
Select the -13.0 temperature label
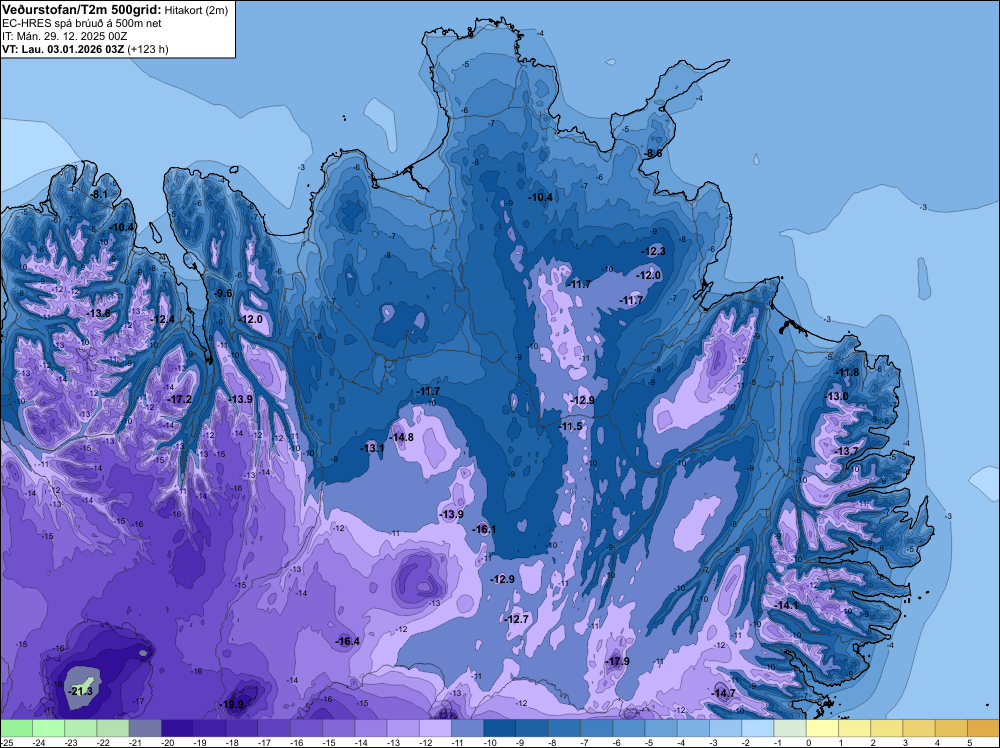pyautogui.click(x=837, y=396)
